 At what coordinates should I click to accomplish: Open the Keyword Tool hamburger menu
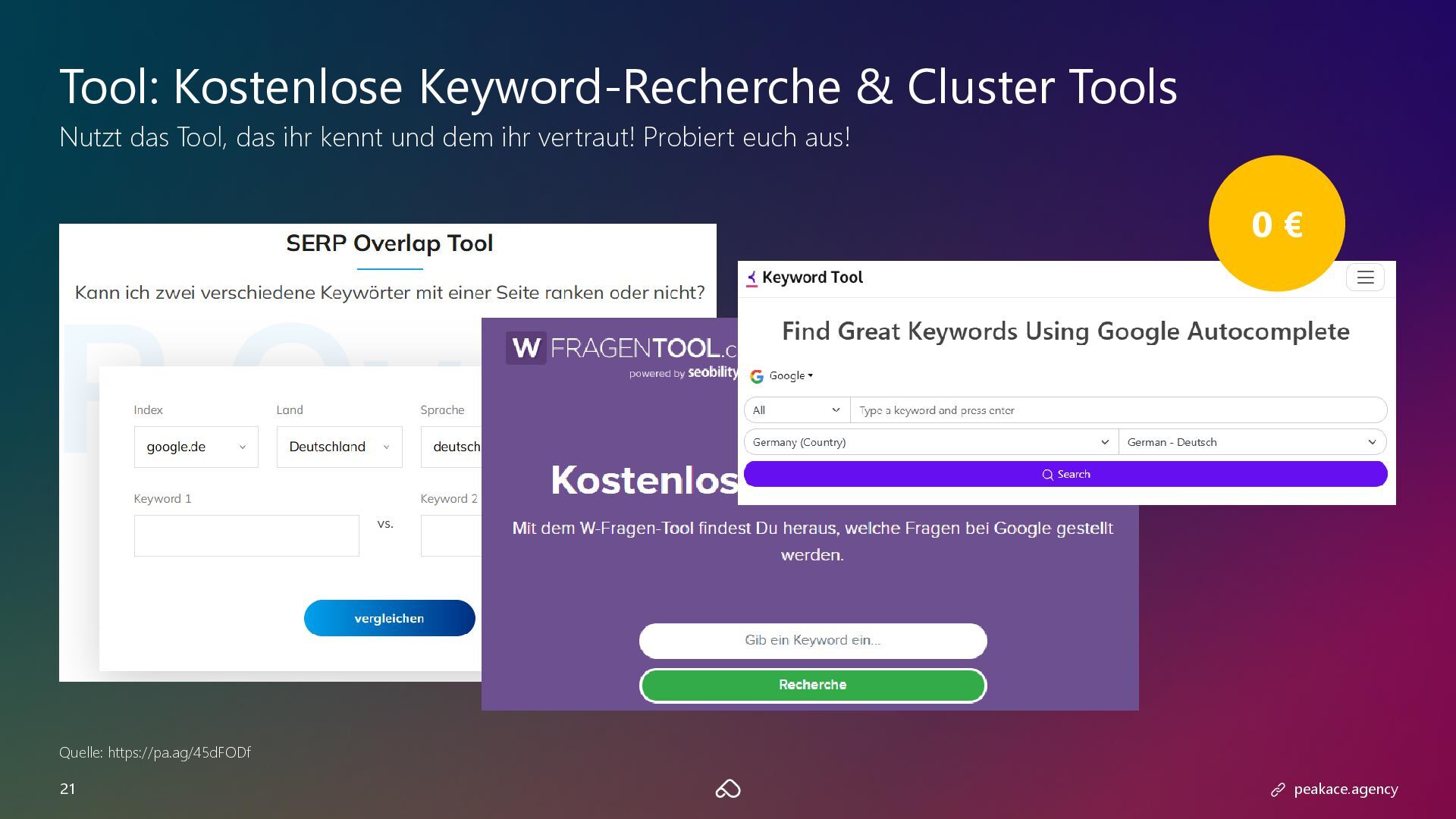point(1365,278)
